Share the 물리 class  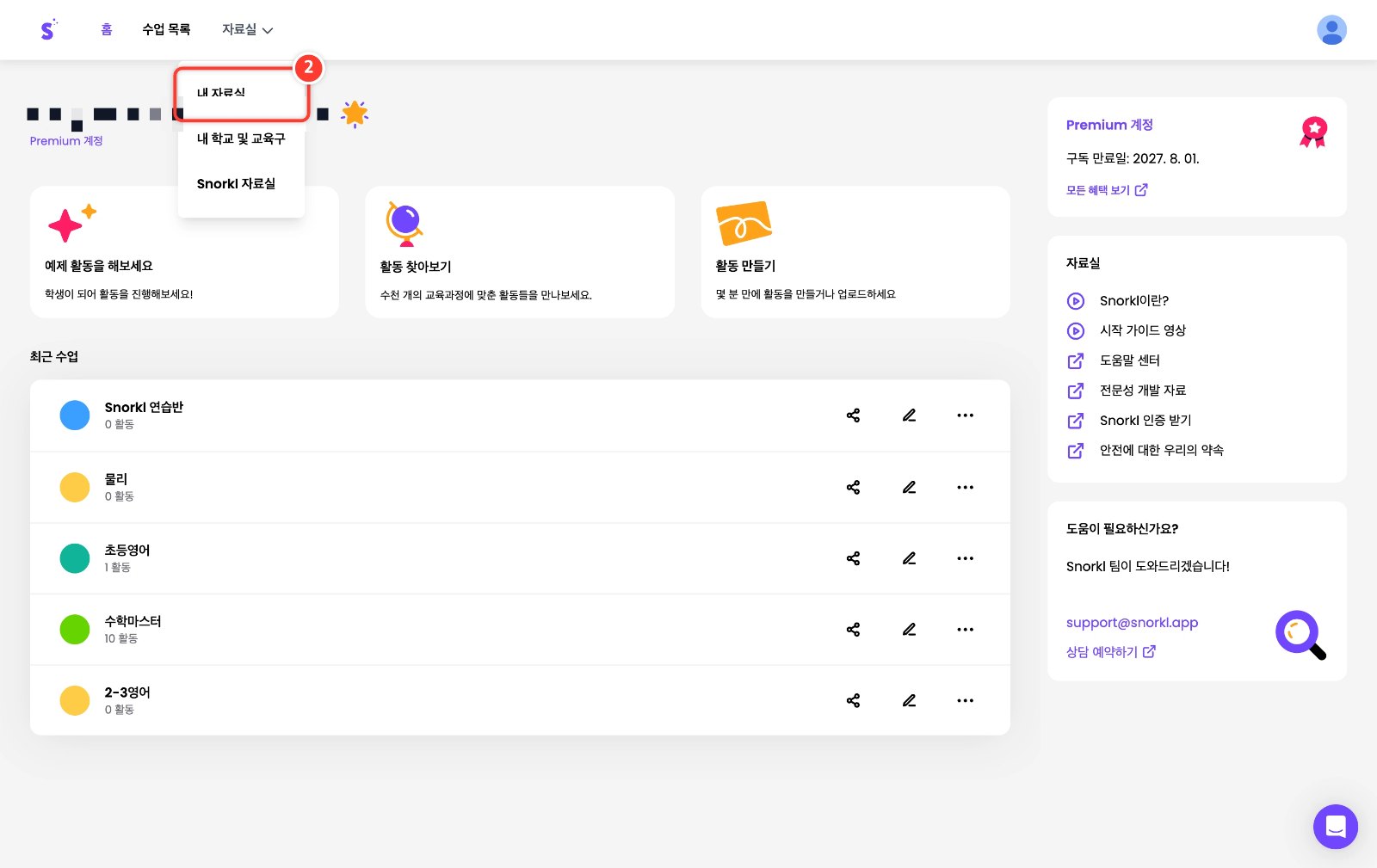[853, 487]
